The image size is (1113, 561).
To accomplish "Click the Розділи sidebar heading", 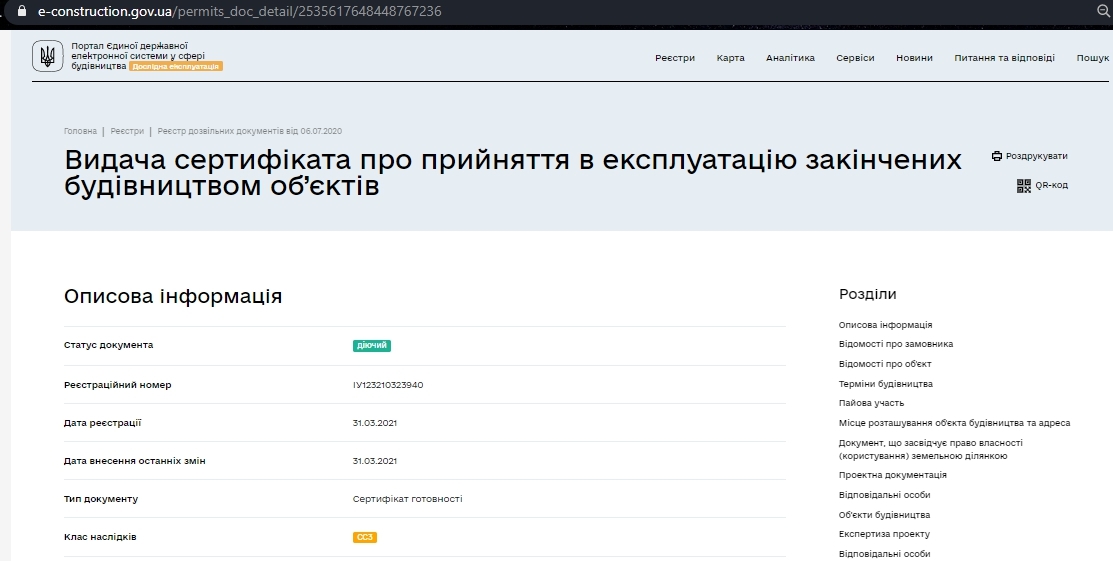I will [x=867, y=294].
